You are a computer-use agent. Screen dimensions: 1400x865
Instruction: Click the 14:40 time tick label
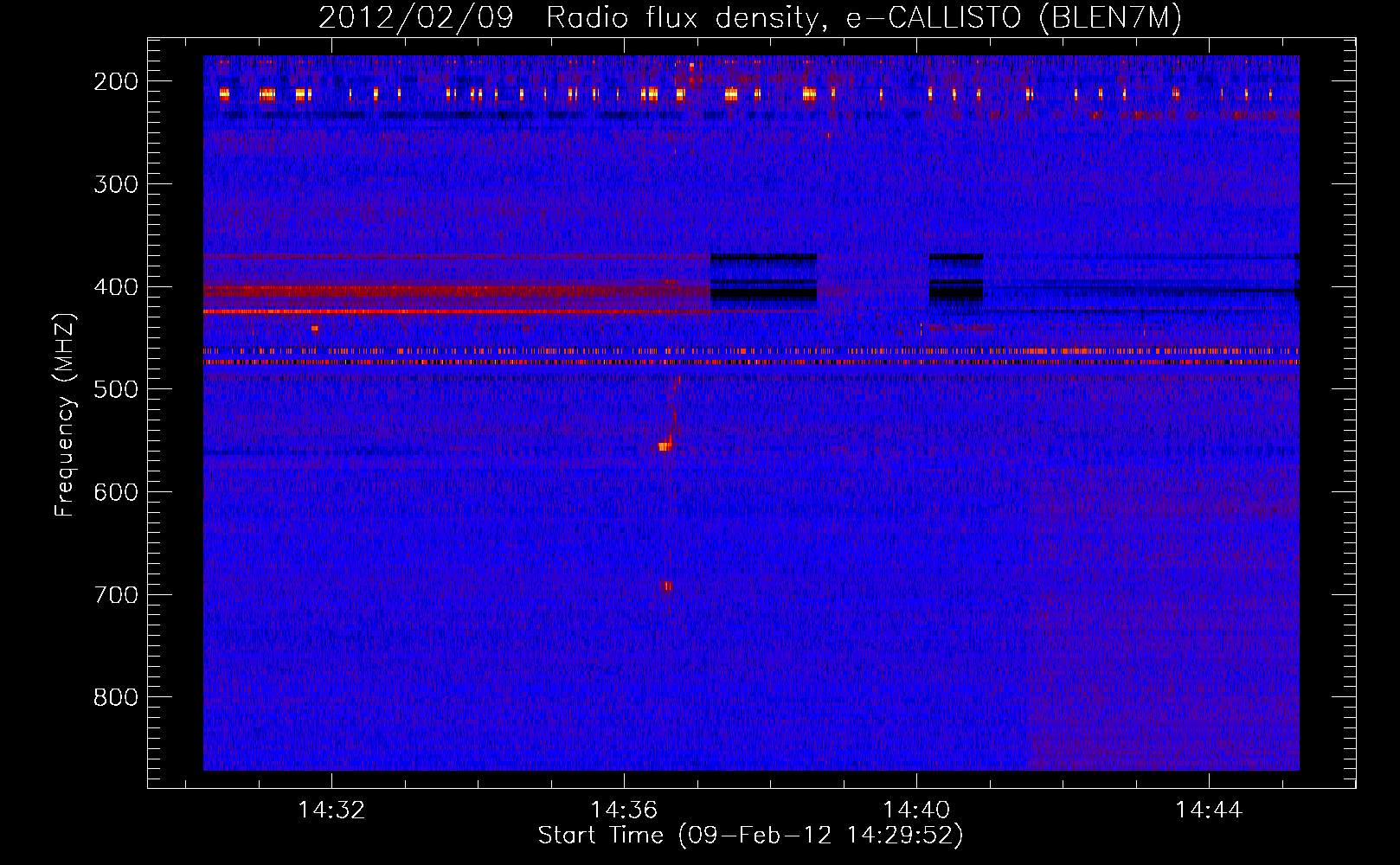coord(916,810)
